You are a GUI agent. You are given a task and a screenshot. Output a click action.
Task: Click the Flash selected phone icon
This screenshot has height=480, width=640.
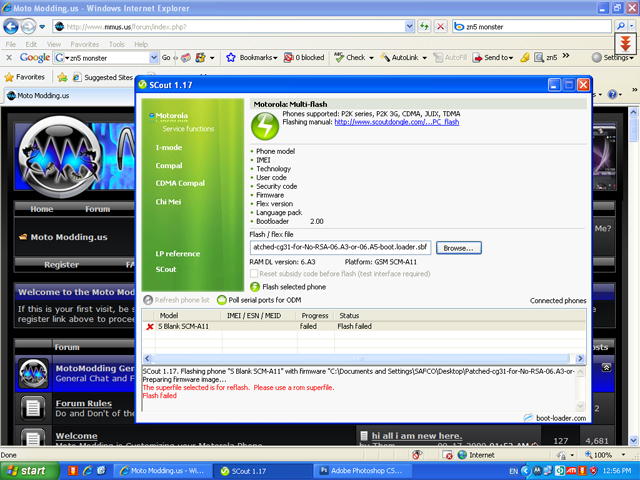(x=255, y=287)
